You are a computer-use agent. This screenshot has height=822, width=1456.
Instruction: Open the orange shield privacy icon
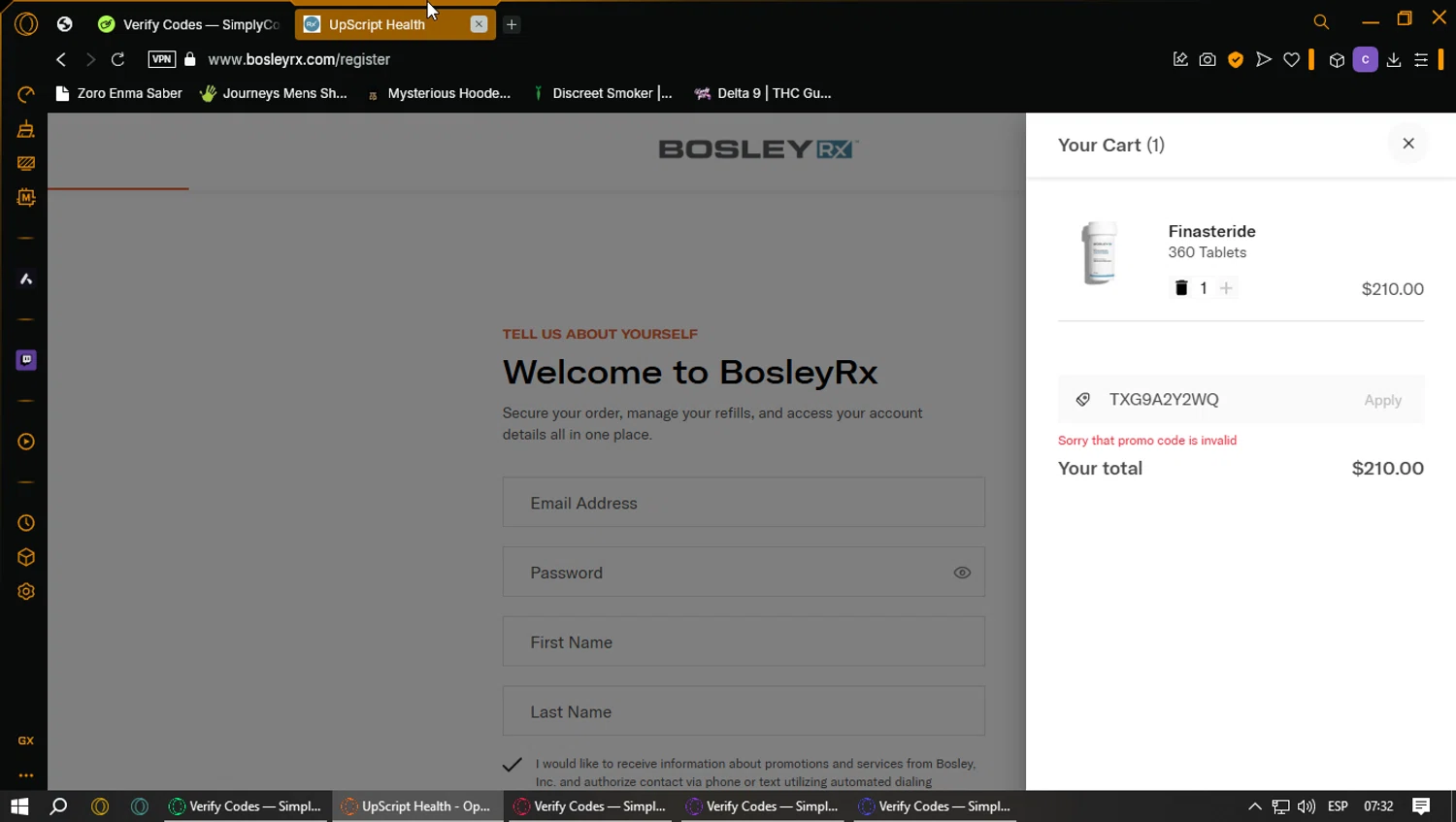click(1236, 59)
